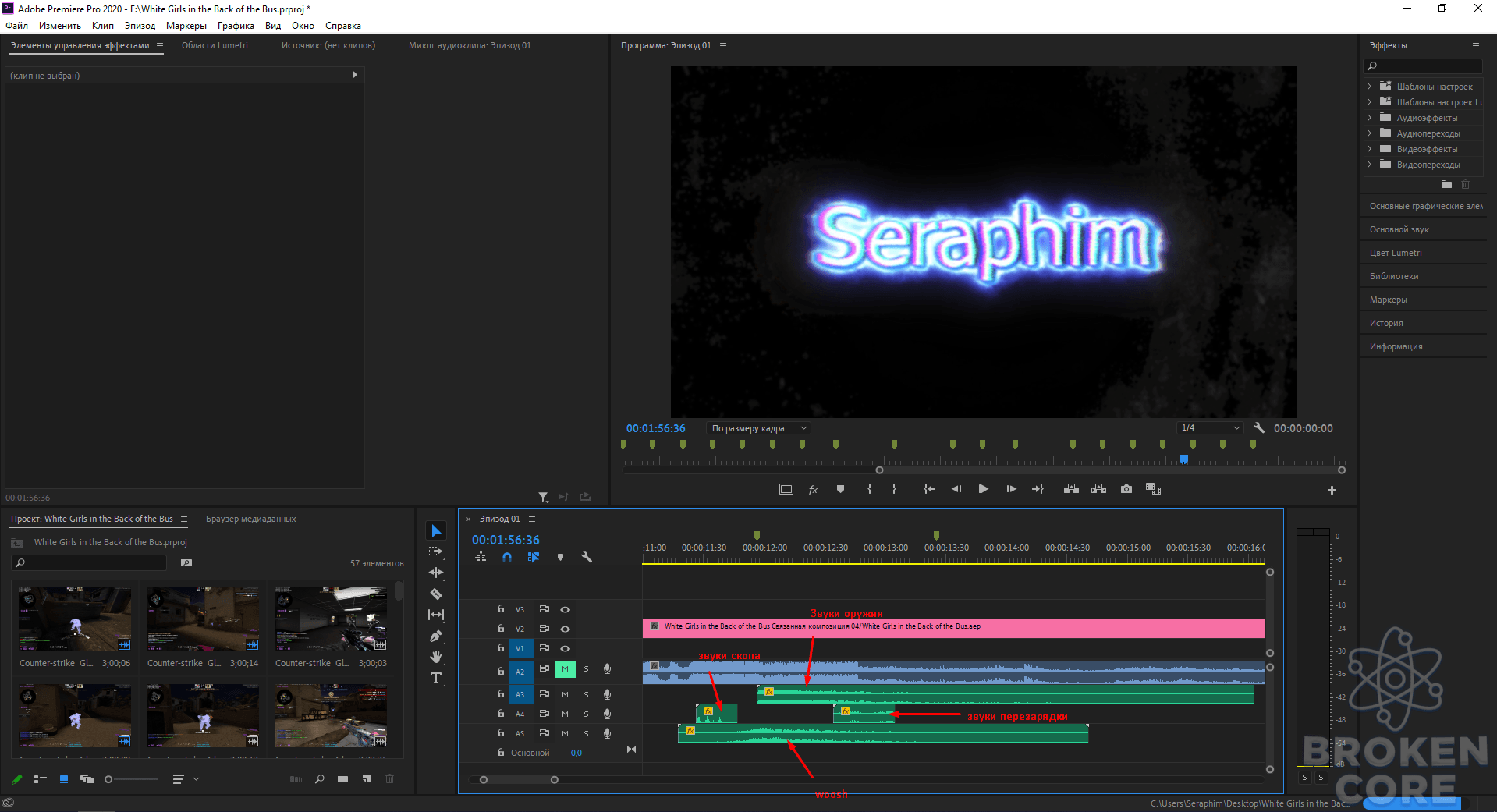
Task: Select the Hand tool
Action: pos(436,657)
